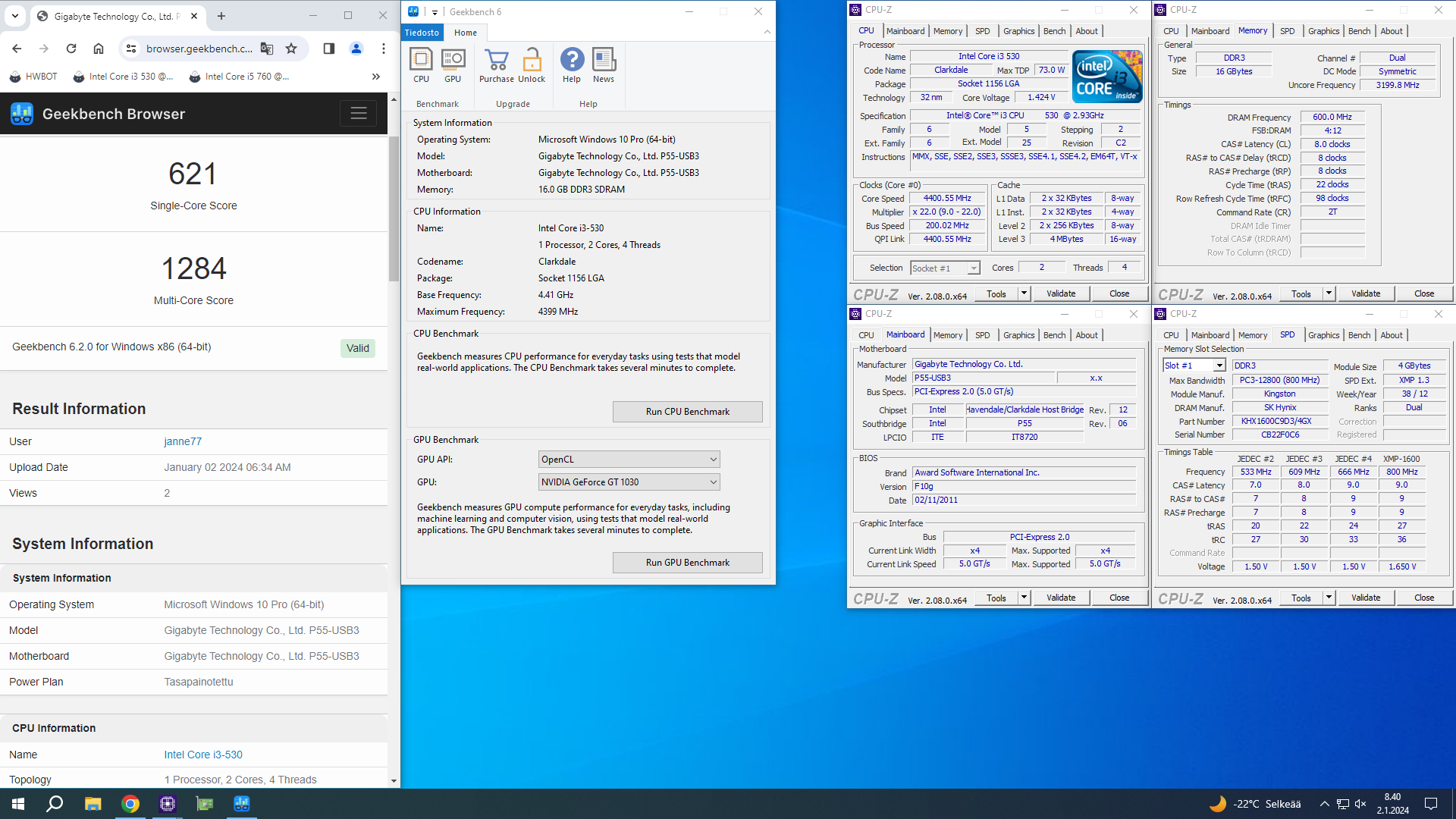Click Run GPU Benchmark button
This screenshot has height=819, width=1456.
pyautogui.click(x=688, y=563)
